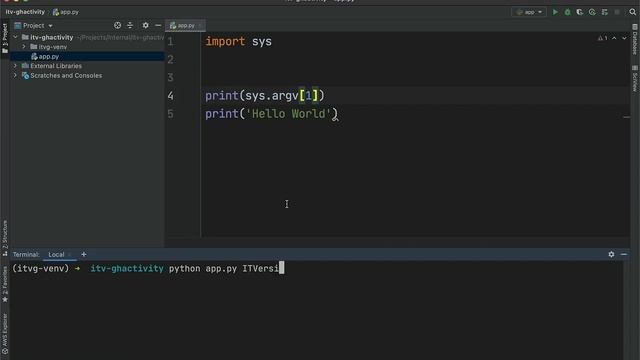The image size is (640, 360).
Task: Collapse all in Project panel toolbar
Action: [x=130, y=25]
